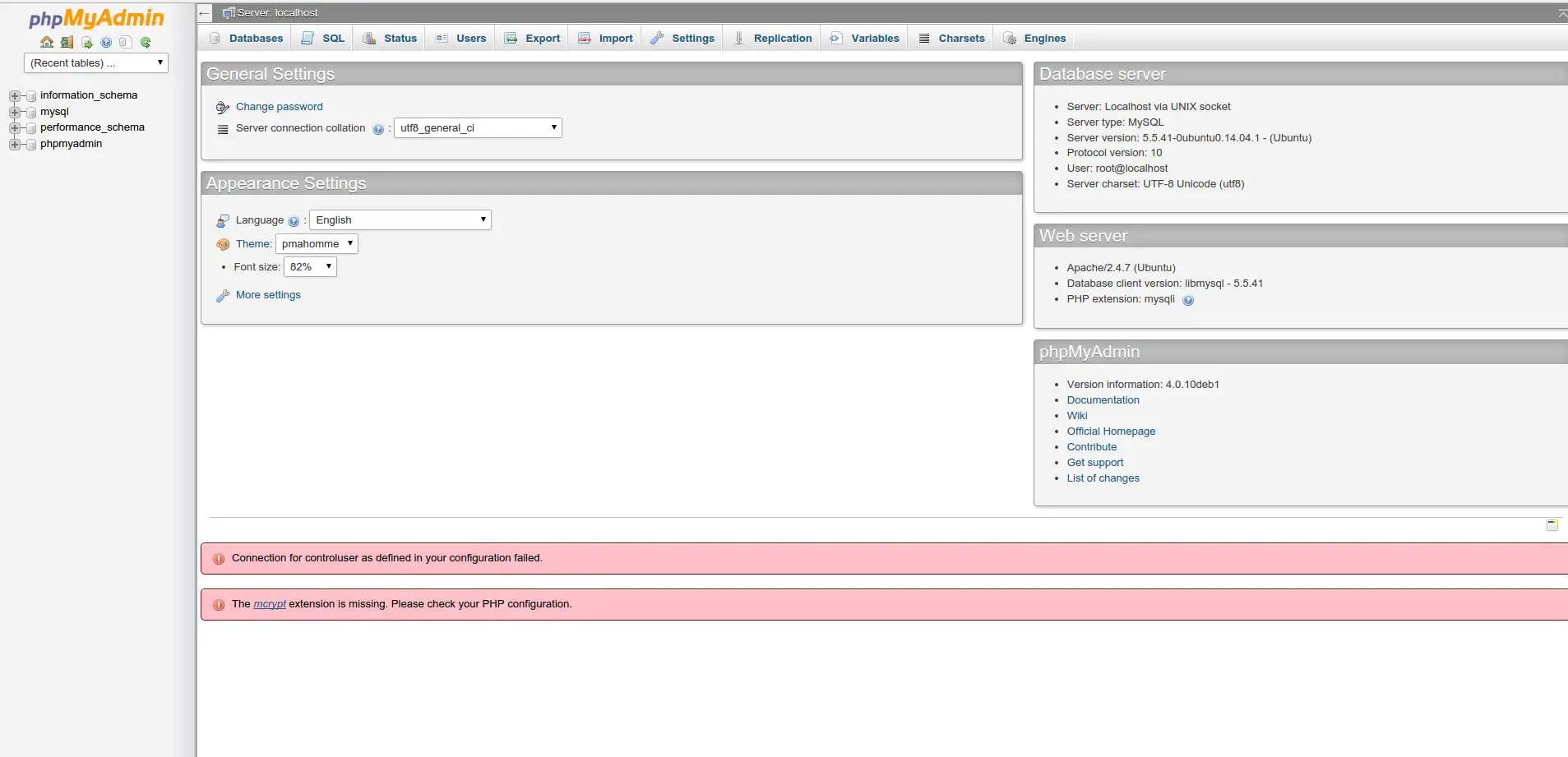Screen dimensions: 1568x757
Task: Open the Replication tab
Action: coord(772,39)
